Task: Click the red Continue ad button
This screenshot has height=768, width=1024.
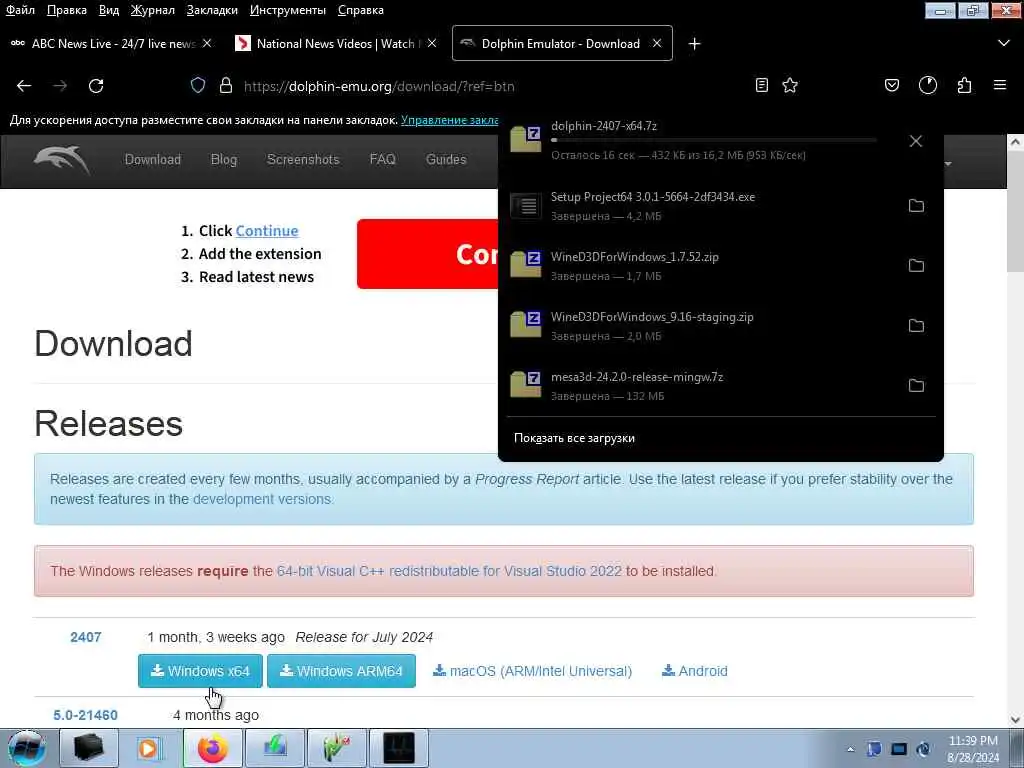Action: point(428,254)
